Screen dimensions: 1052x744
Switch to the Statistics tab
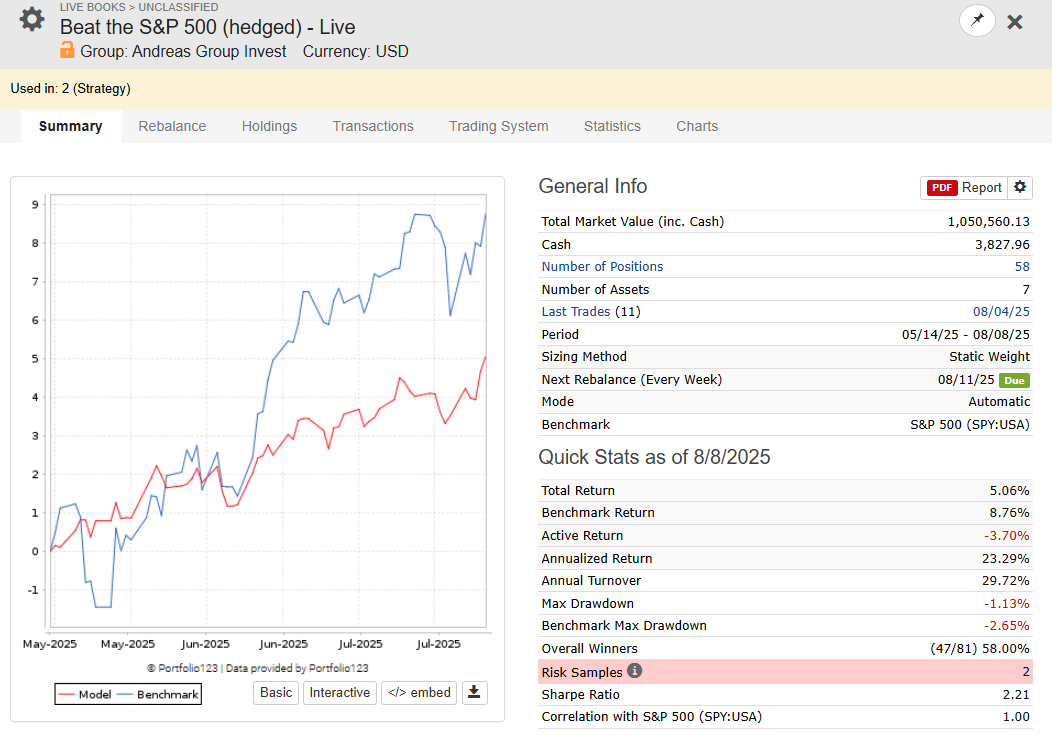click(612, 126)
